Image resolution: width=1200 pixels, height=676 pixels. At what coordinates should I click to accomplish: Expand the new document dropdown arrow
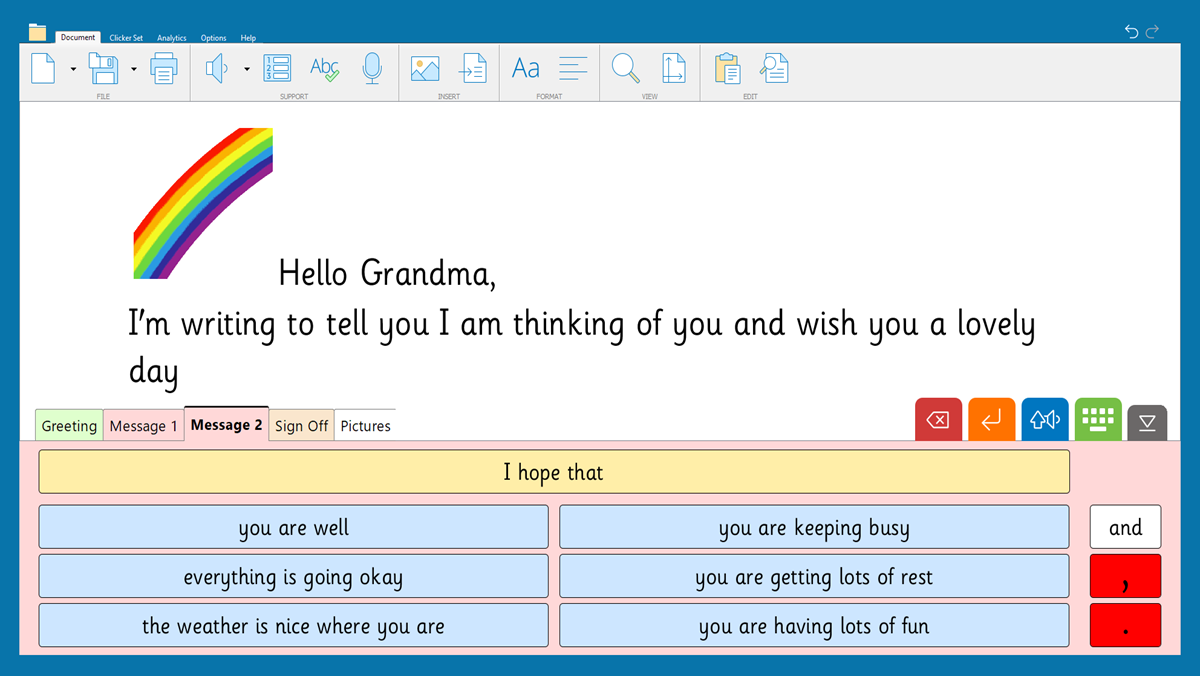click(x=73, y=69)
